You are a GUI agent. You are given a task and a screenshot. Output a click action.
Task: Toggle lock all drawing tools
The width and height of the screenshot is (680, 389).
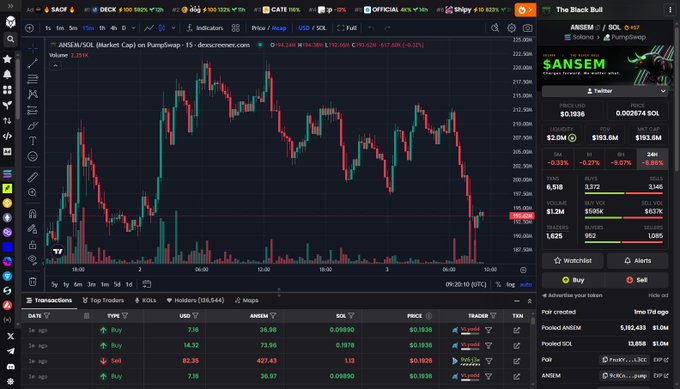tap(33, 245)
